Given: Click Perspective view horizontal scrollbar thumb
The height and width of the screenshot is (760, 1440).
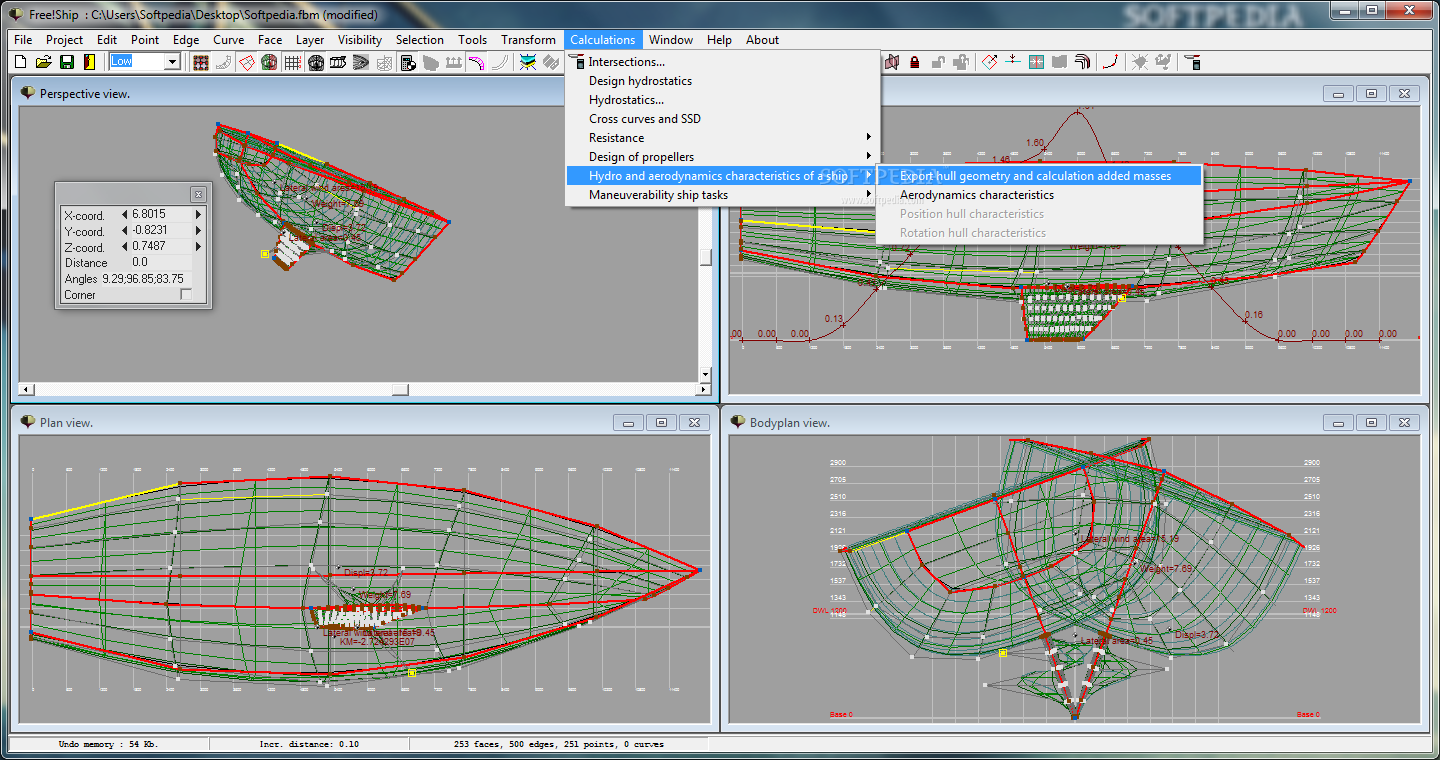Looking at the screenshot, I should 400,390.
